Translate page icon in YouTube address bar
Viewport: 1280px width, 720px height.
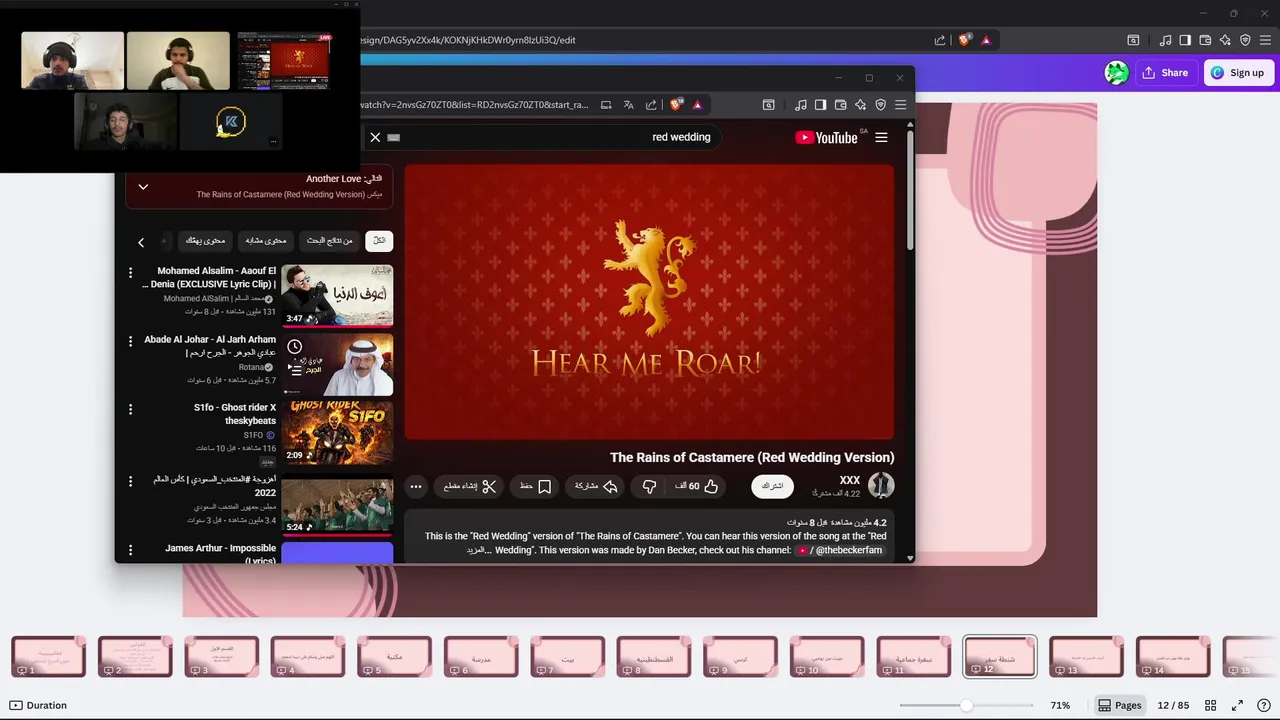629,104
